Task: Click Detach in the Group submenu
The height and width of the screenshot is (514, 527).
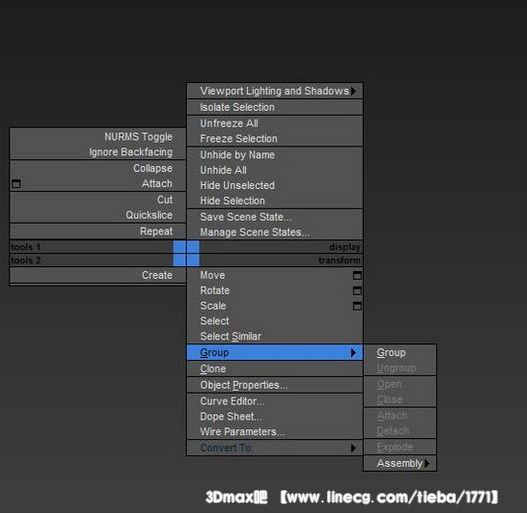Action: point(400,431)
